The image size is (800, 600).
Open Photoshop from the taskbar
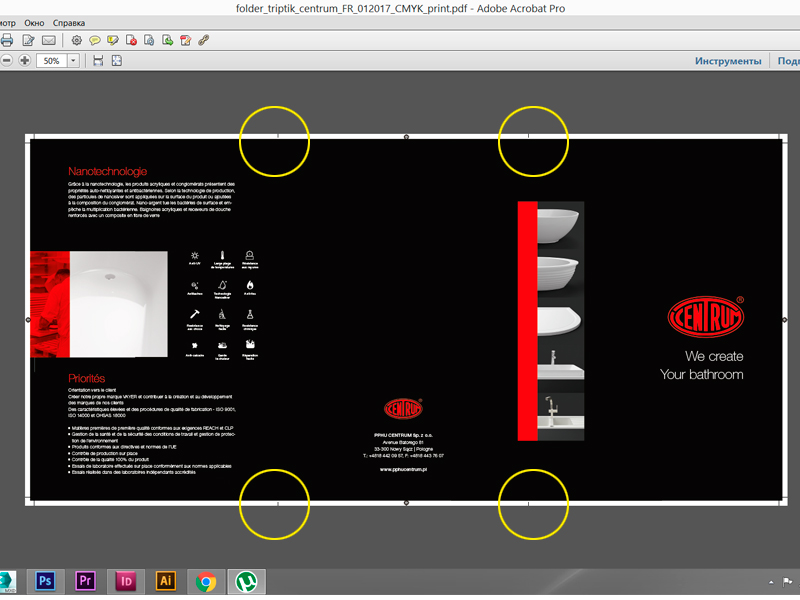[45, 581]
